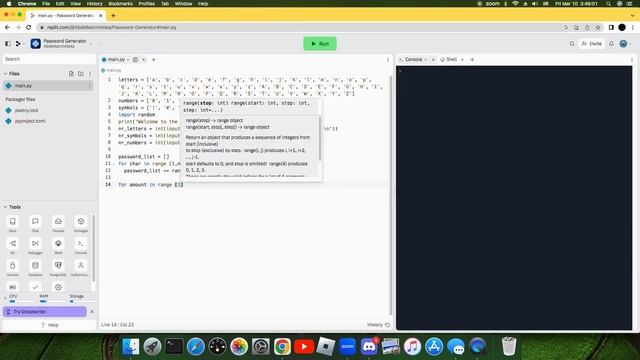Image resolution: width=640 pixels, height=360 pixels.
Task: Open editor History
Action: tap(378, 325)
